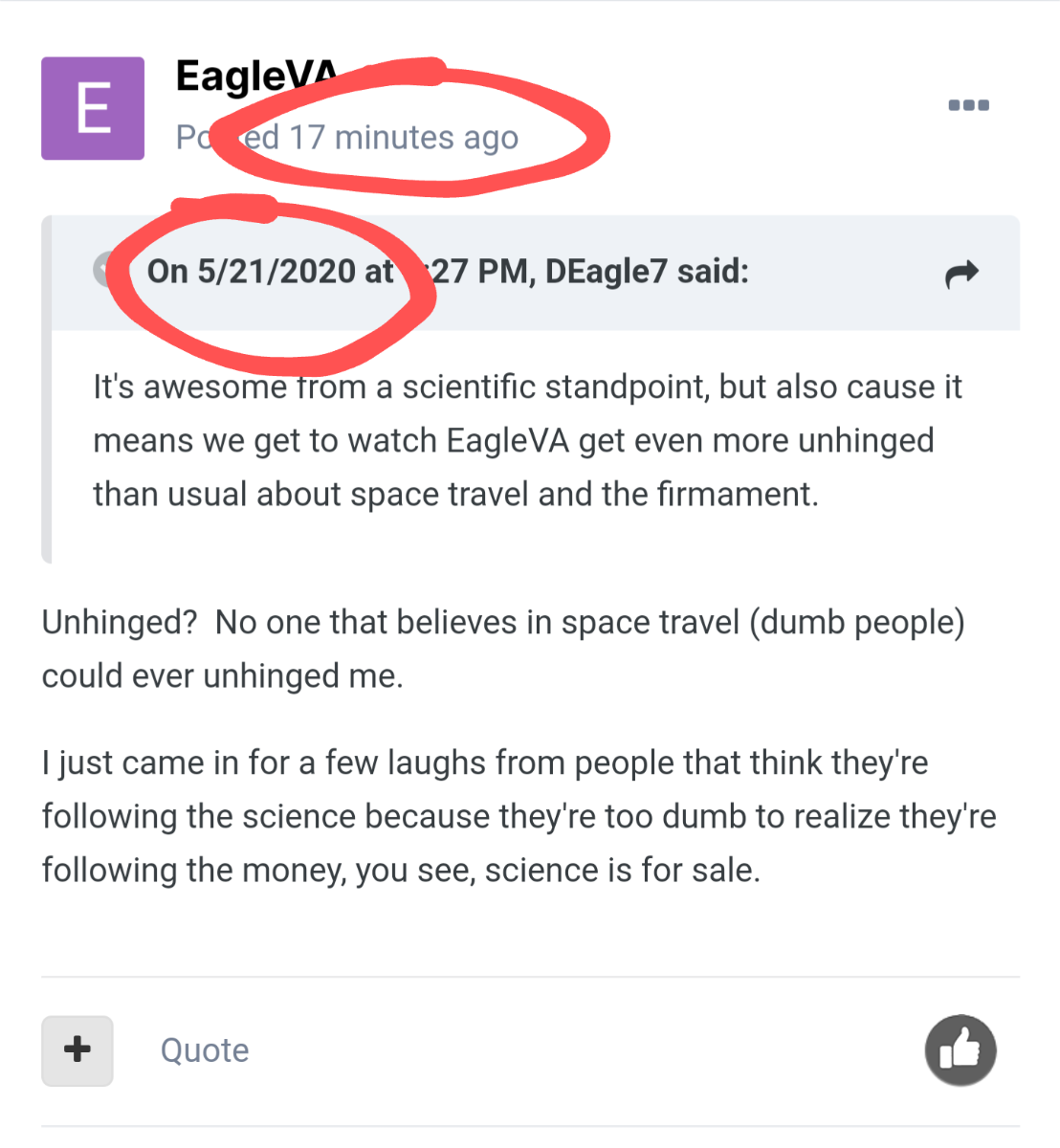Click 'DEagle7 said:' in quote header
Image resolution: width=1060 pixels, height=1148 pixels.
[647, 272]
